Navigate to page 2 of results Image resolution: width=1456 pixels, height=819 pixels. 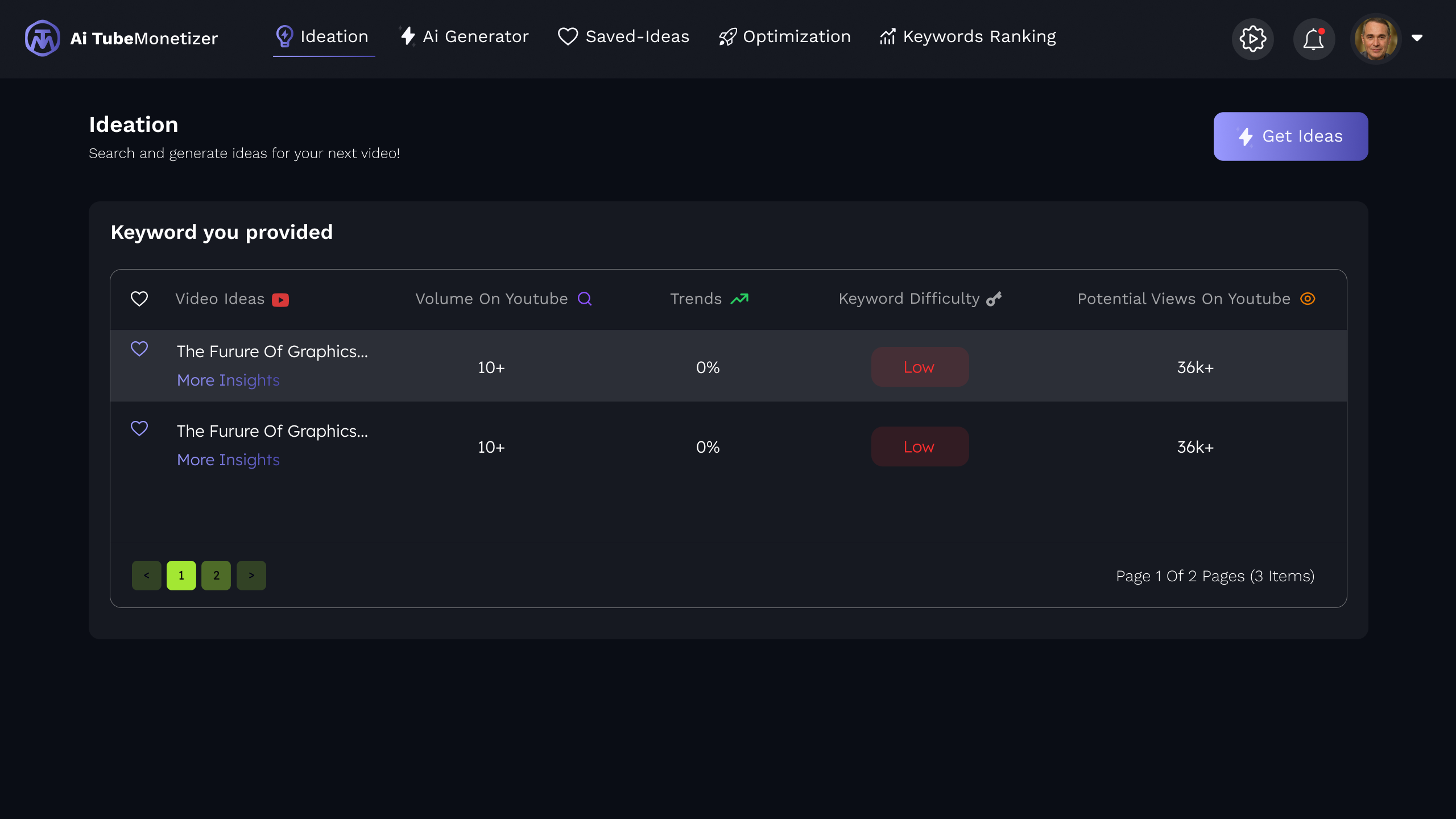(x=216, y=575)
